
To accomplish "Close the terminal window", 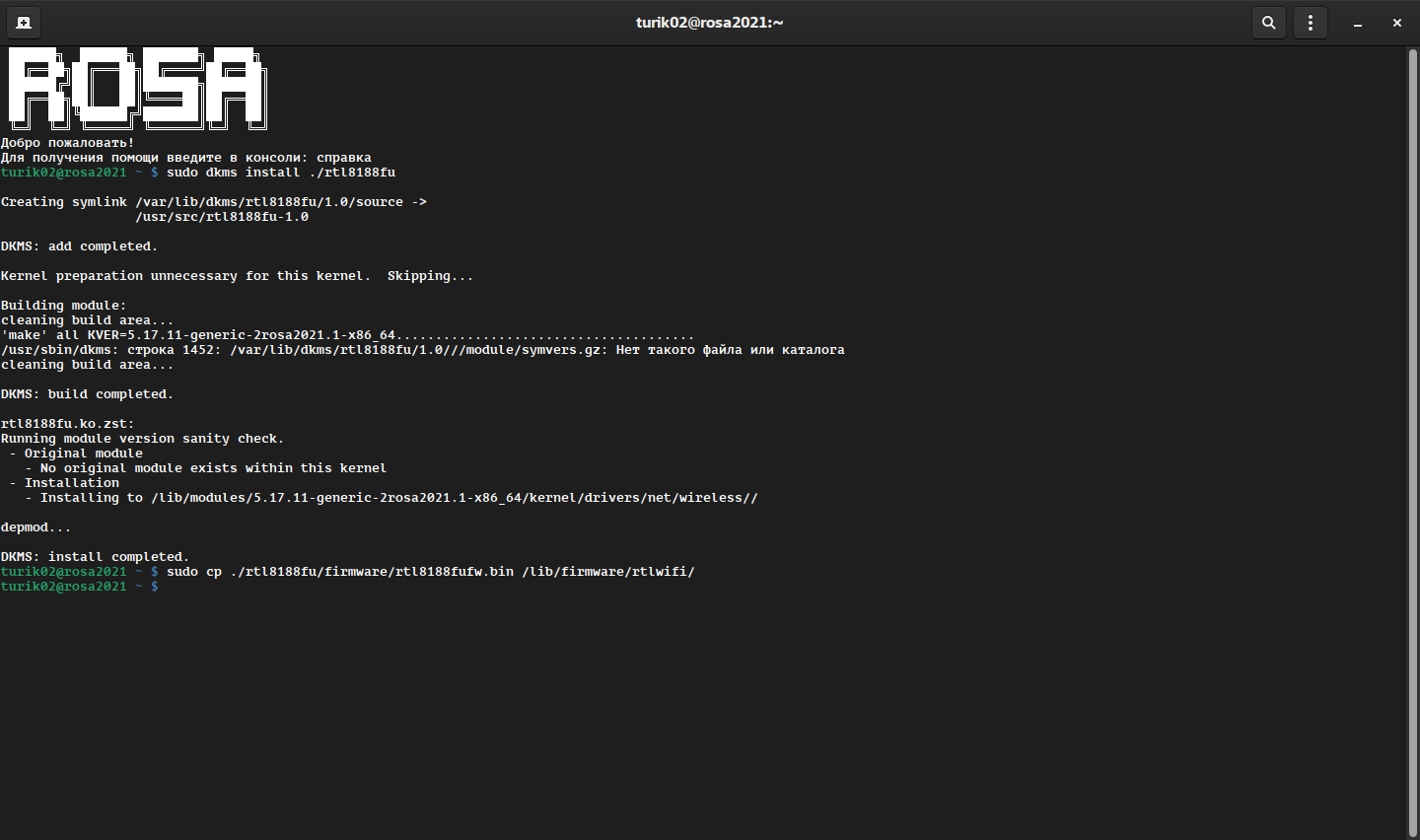I will 1397,23.
